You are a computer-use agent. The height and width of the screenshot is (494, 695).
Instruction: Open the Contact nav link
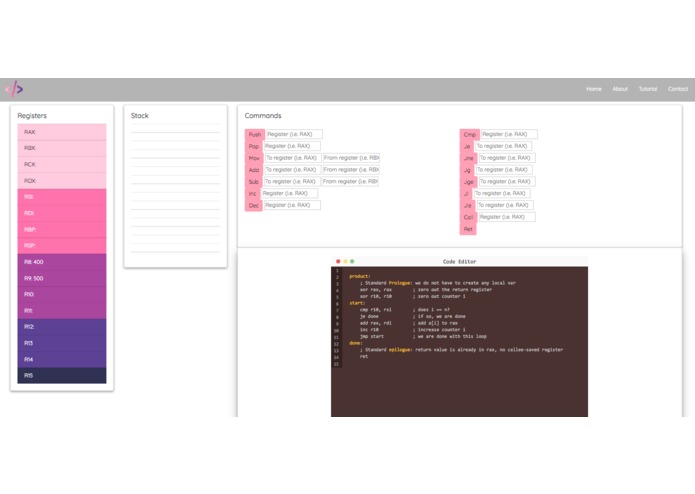[x=678, y=89]
